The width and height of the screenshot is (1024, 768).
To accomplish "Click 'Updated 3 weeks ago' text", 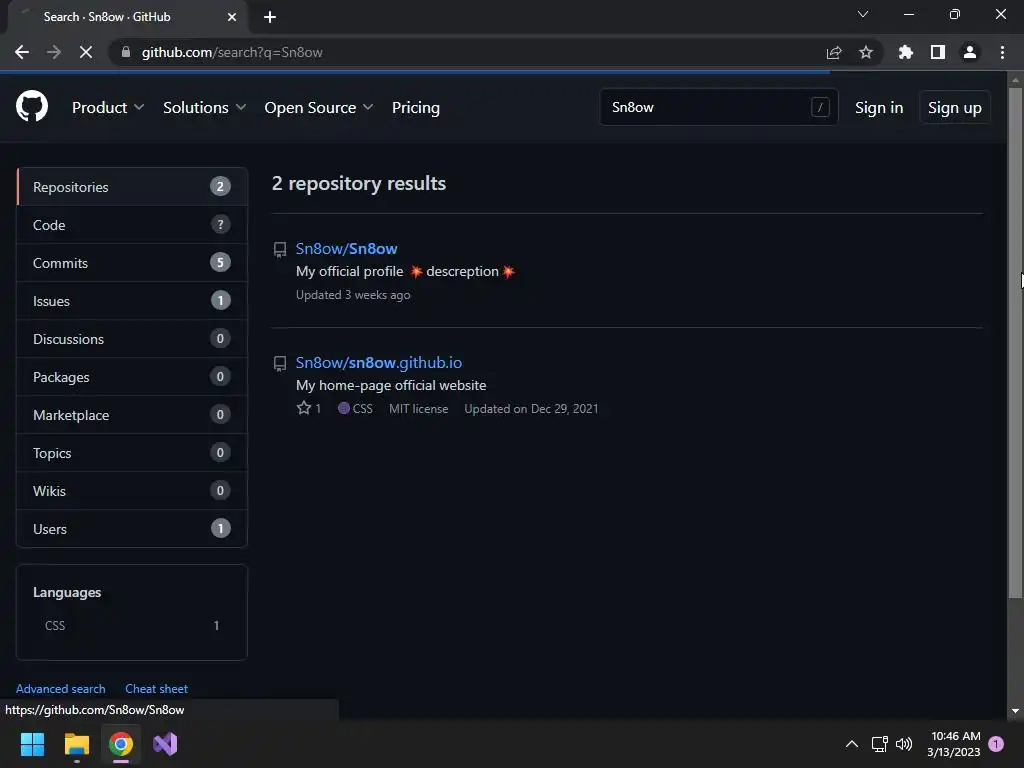I will point(353,295).
